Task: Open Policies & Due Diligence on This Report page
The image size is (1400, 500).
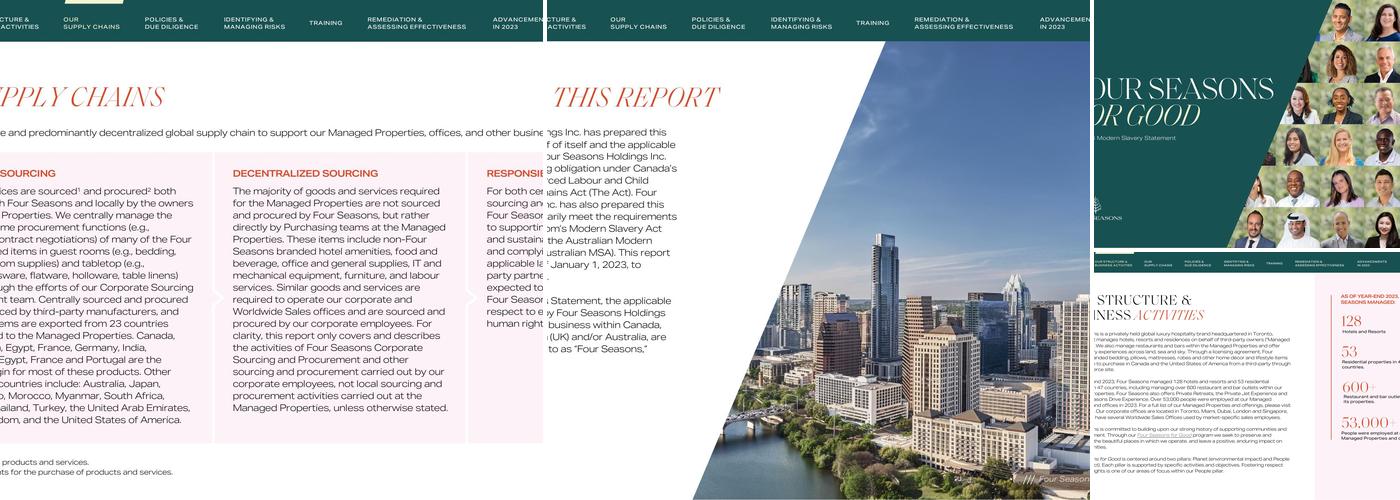Action: [718, 23]
